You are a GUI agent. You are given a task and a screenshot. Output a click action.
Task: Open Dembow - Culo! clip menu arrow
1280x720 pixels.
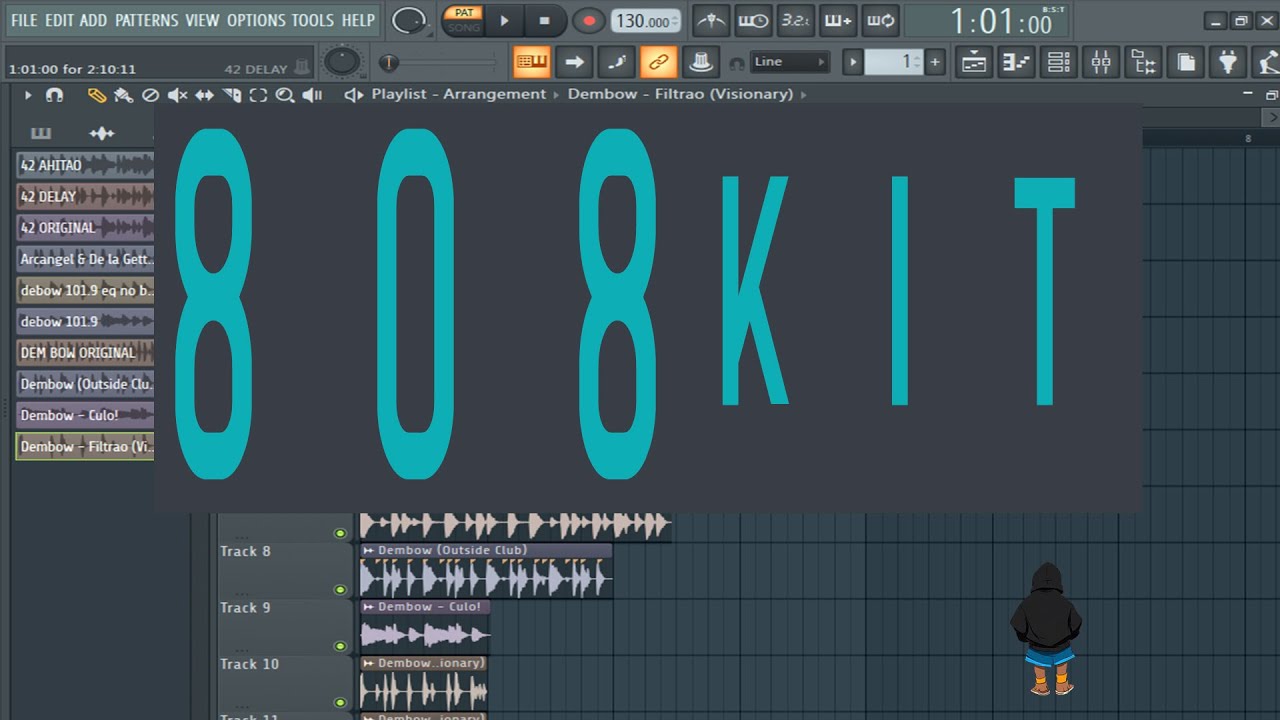[x=368, y=606]
